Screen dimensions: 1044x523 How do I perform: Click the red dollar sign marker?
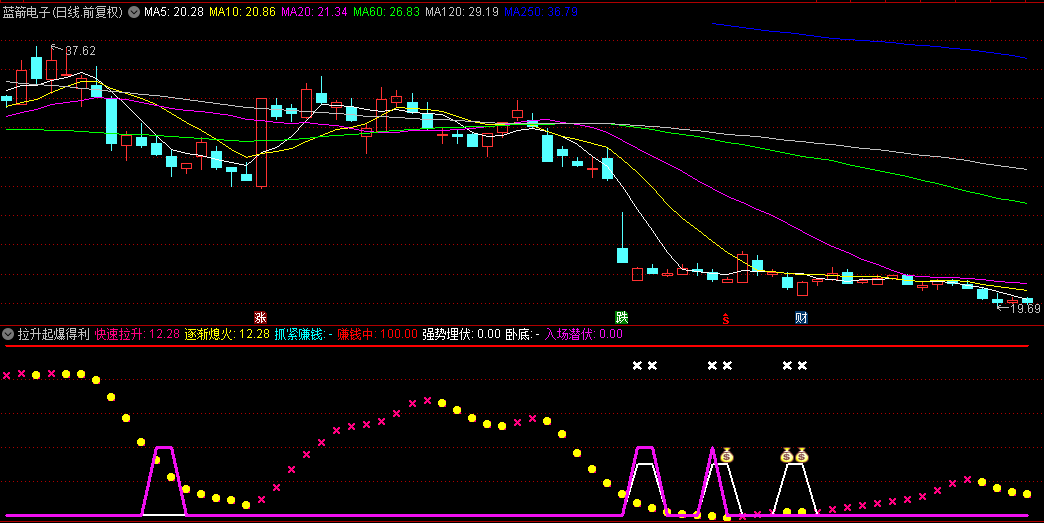click(727, 319)
